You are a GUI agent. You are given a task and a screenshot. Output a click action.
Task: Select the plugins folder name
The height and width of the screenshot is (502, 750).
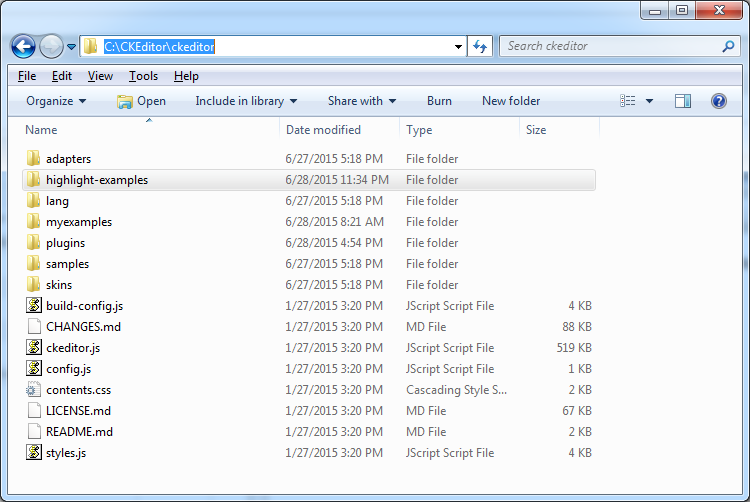click(x=66, y=243)
